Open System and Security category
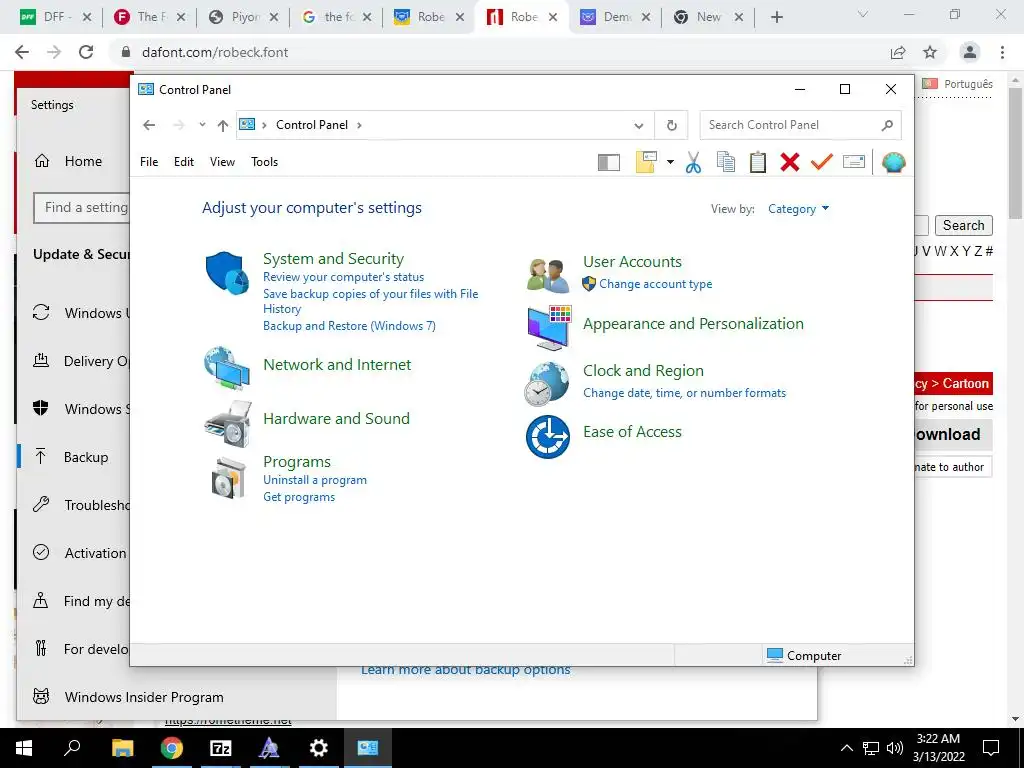 333,259
